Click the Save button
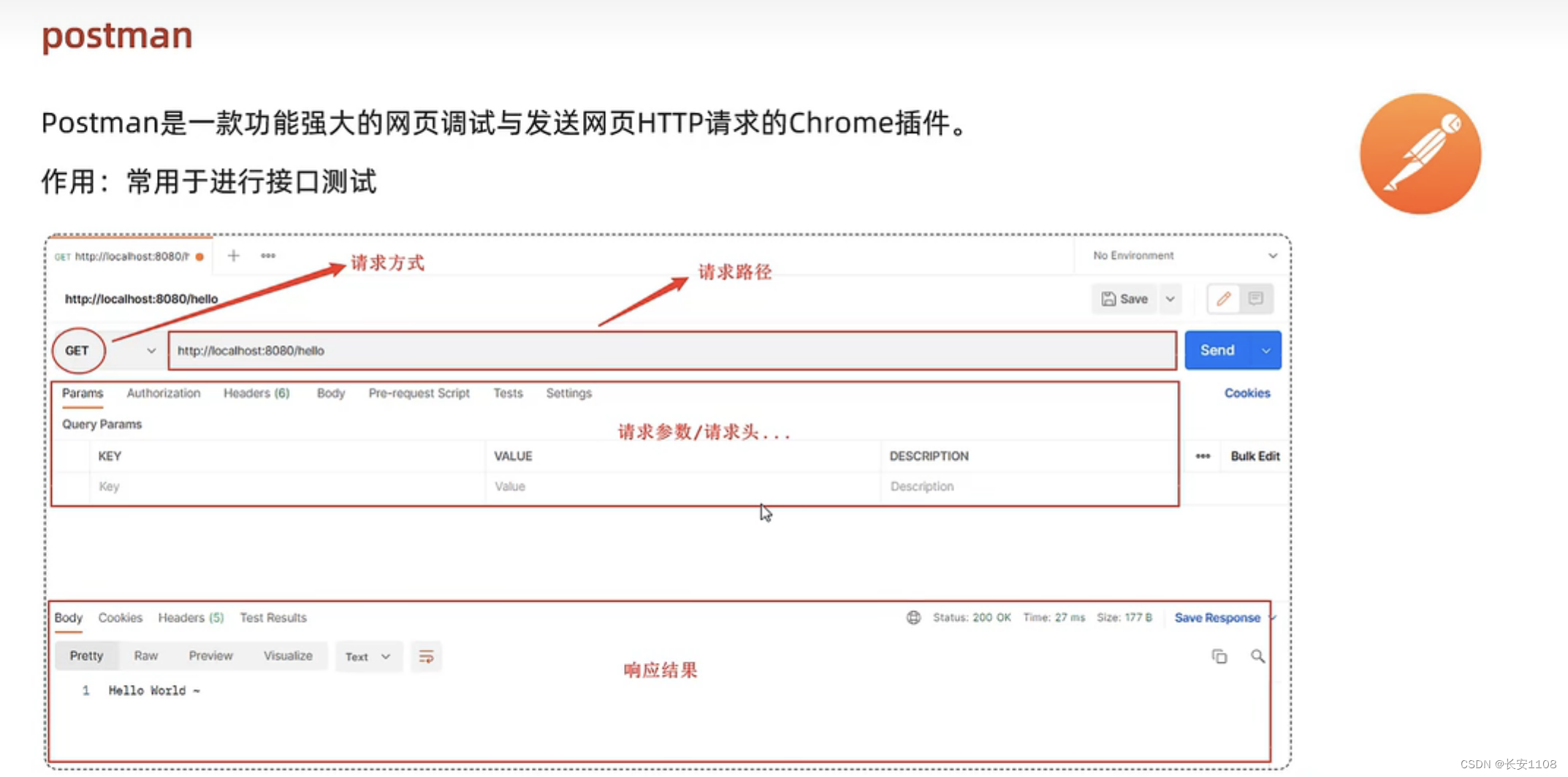 (1124, 299)
